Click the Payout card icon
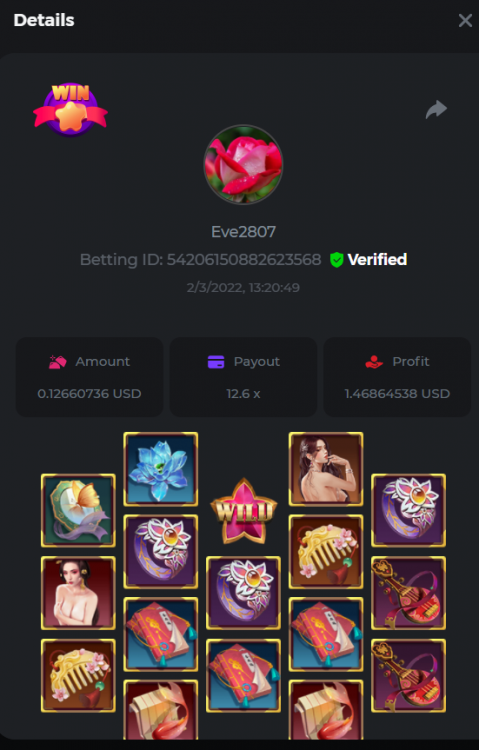Image resolution: width=479 pixels, height=750 pixels. click(216, 362)
